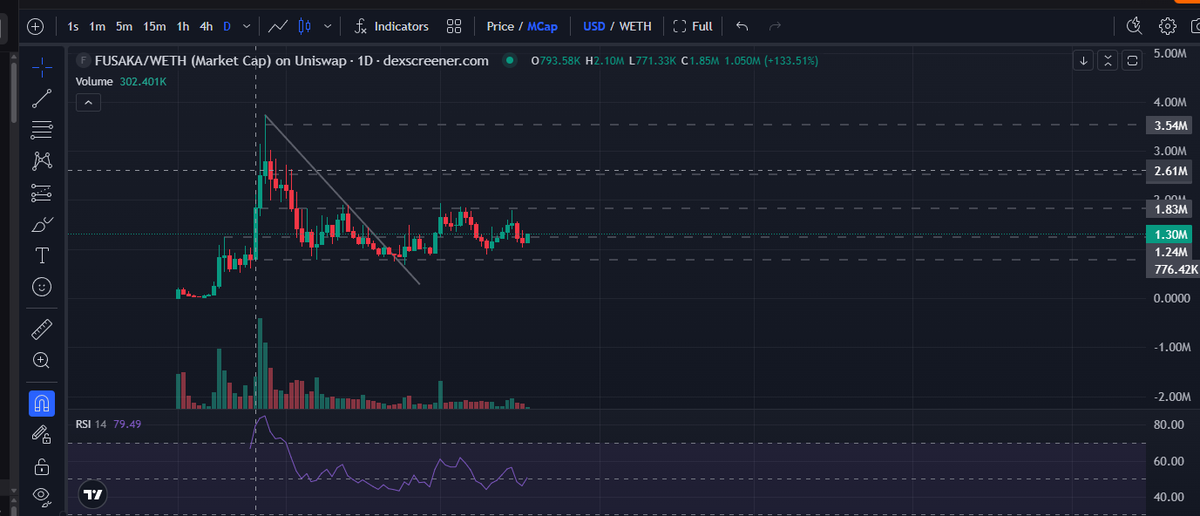Switch to line chart style
Screen dimensions: 1200x516
click(280, 26)
